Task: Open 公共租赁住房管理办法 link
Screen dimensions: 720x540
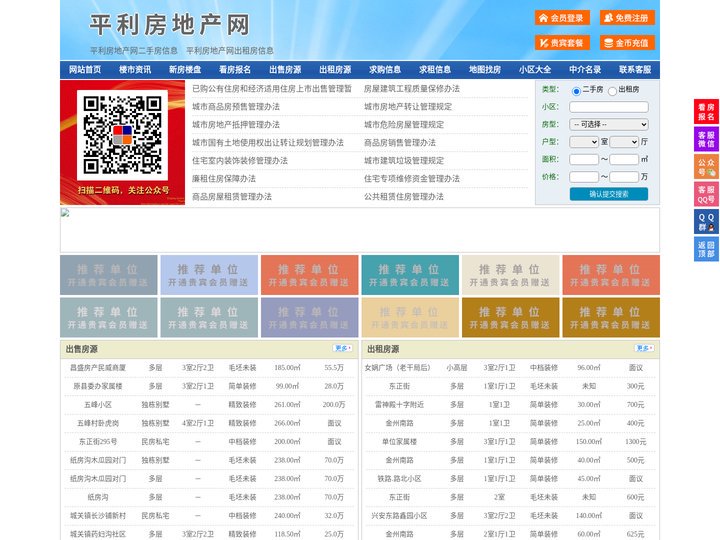Action: [404, 197]
